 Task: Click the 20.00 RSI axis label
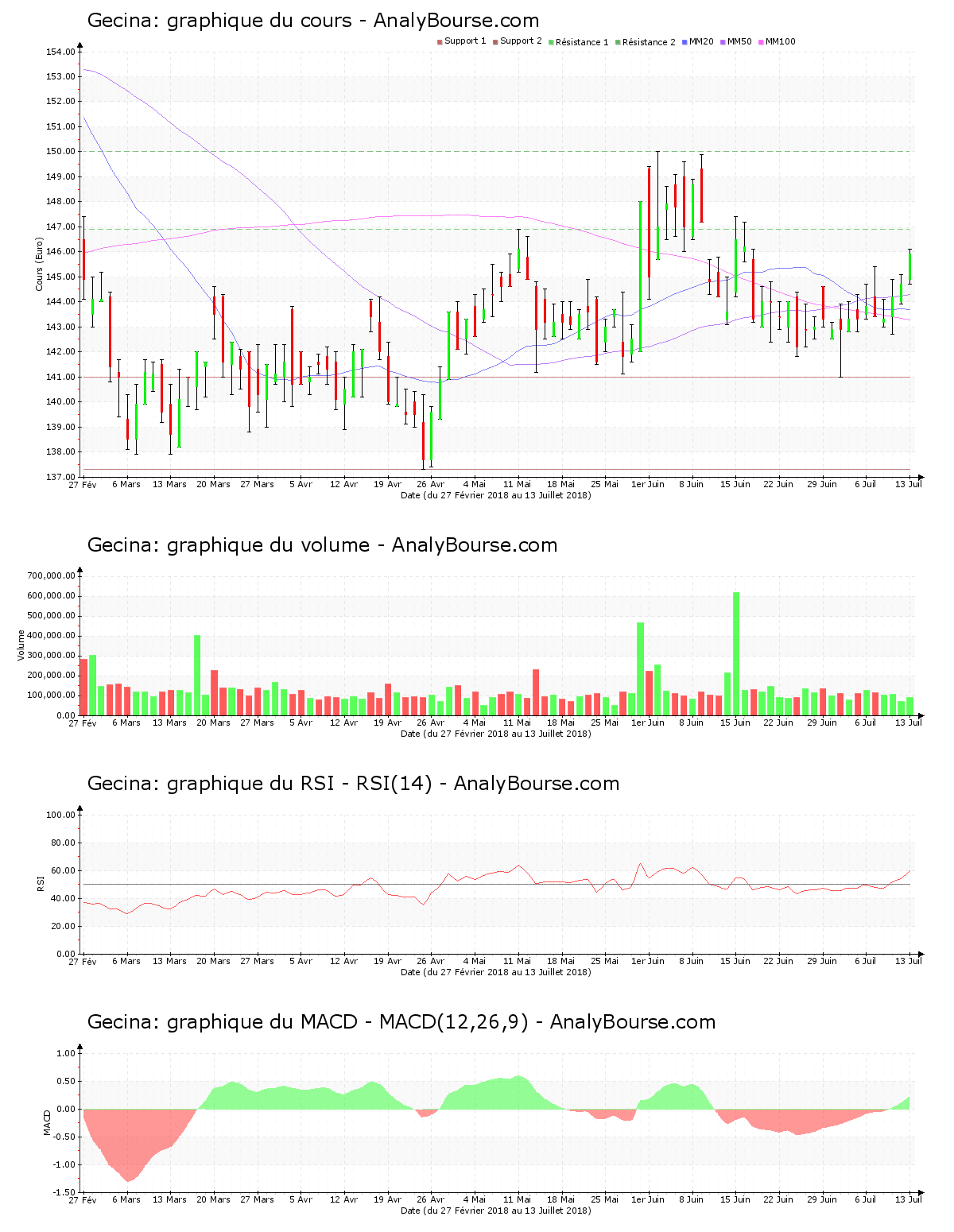tap(64, 926)
